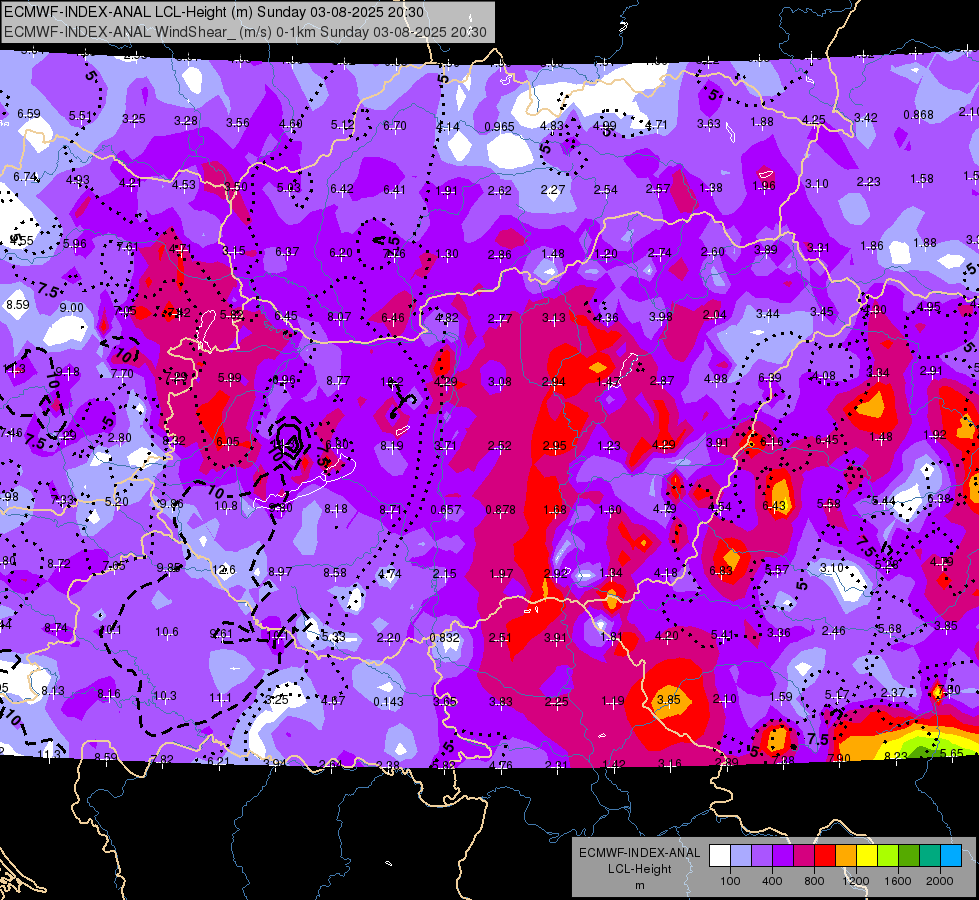The image size is (979, 900).
Task: Click the '800' legend scale label
Action: 814,881
